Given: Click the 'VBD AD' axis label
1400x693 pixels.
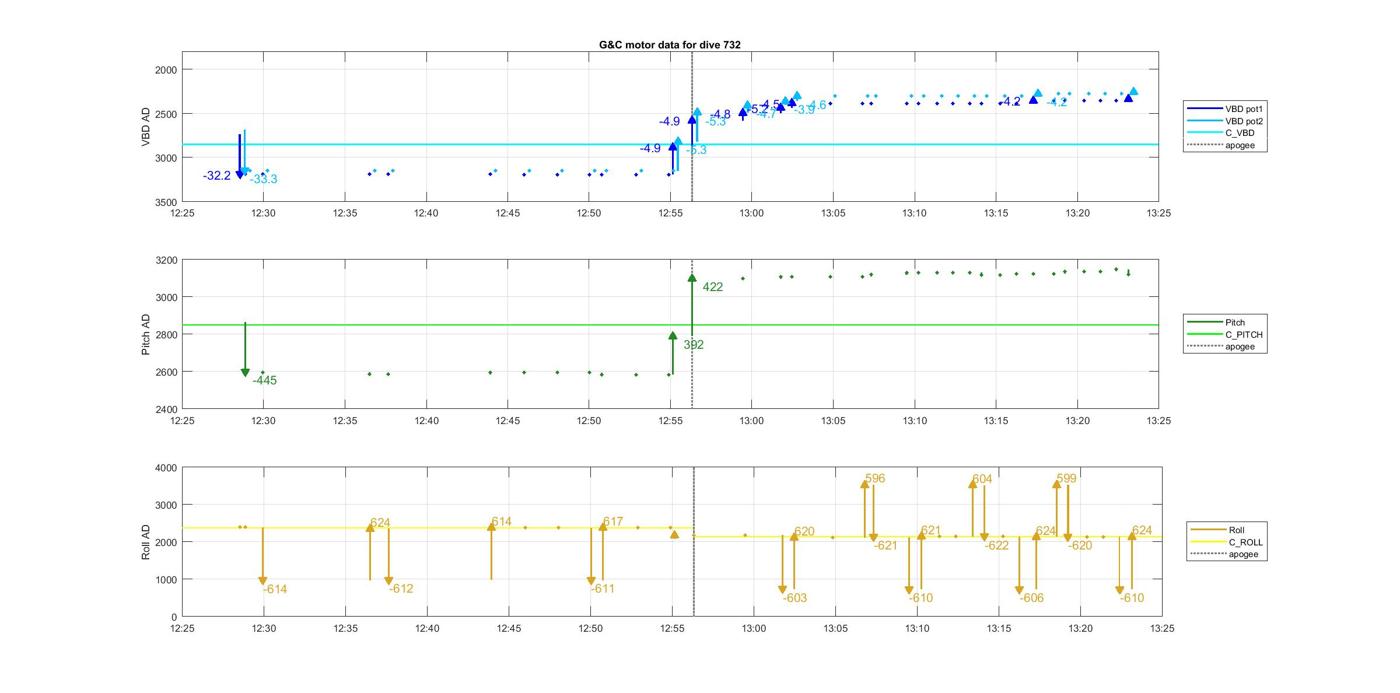Looking at the screenshot, I should point(146,127).
